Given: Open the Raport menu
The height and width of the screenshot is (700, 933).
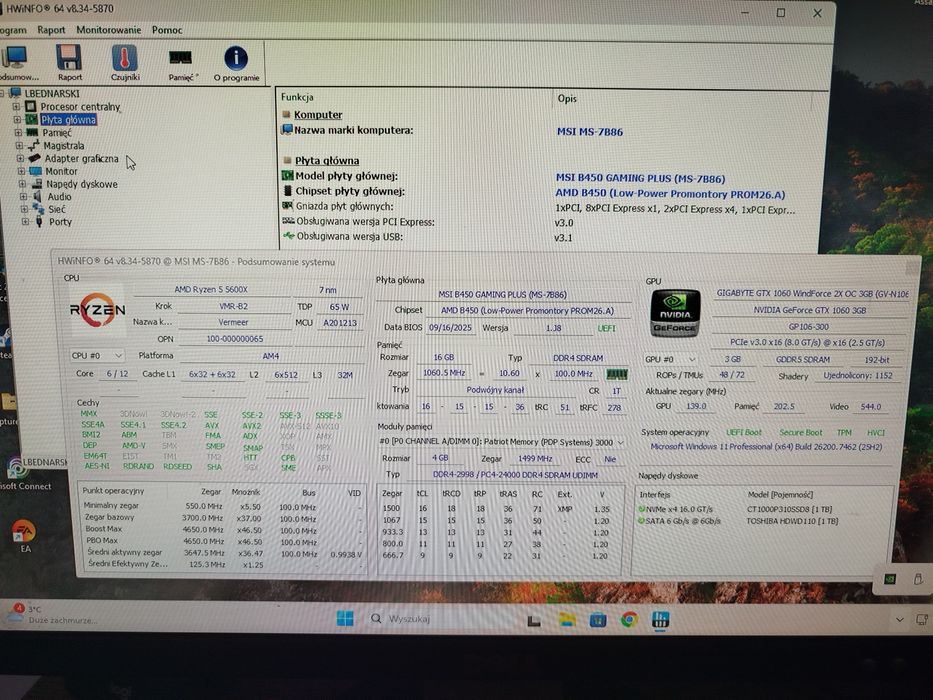Looking at the screenshot, I should pyautogui.click(x=51, y=30).
